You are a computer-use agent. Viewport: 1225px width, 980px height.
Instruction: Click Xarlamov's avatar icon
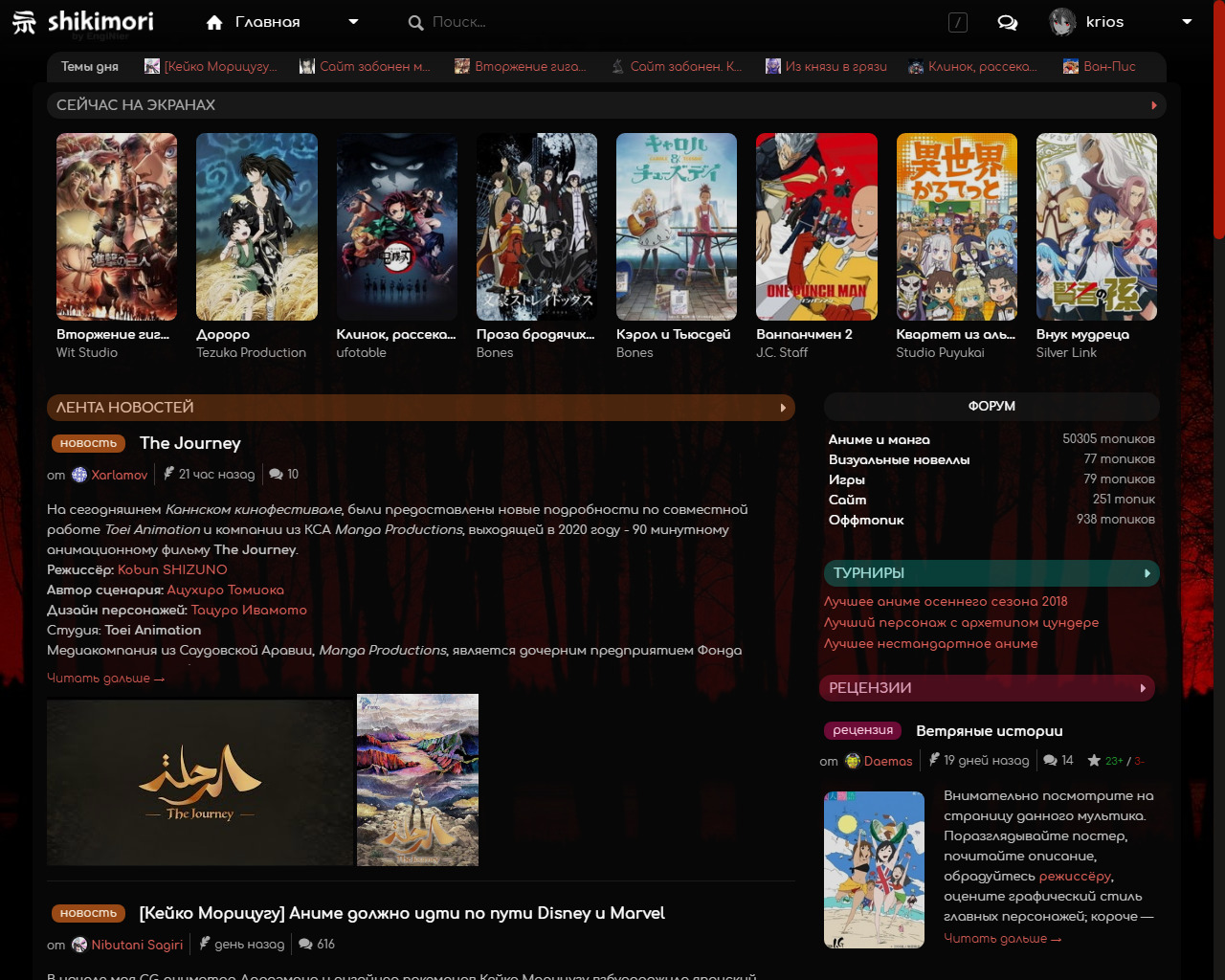click(79, 475)
